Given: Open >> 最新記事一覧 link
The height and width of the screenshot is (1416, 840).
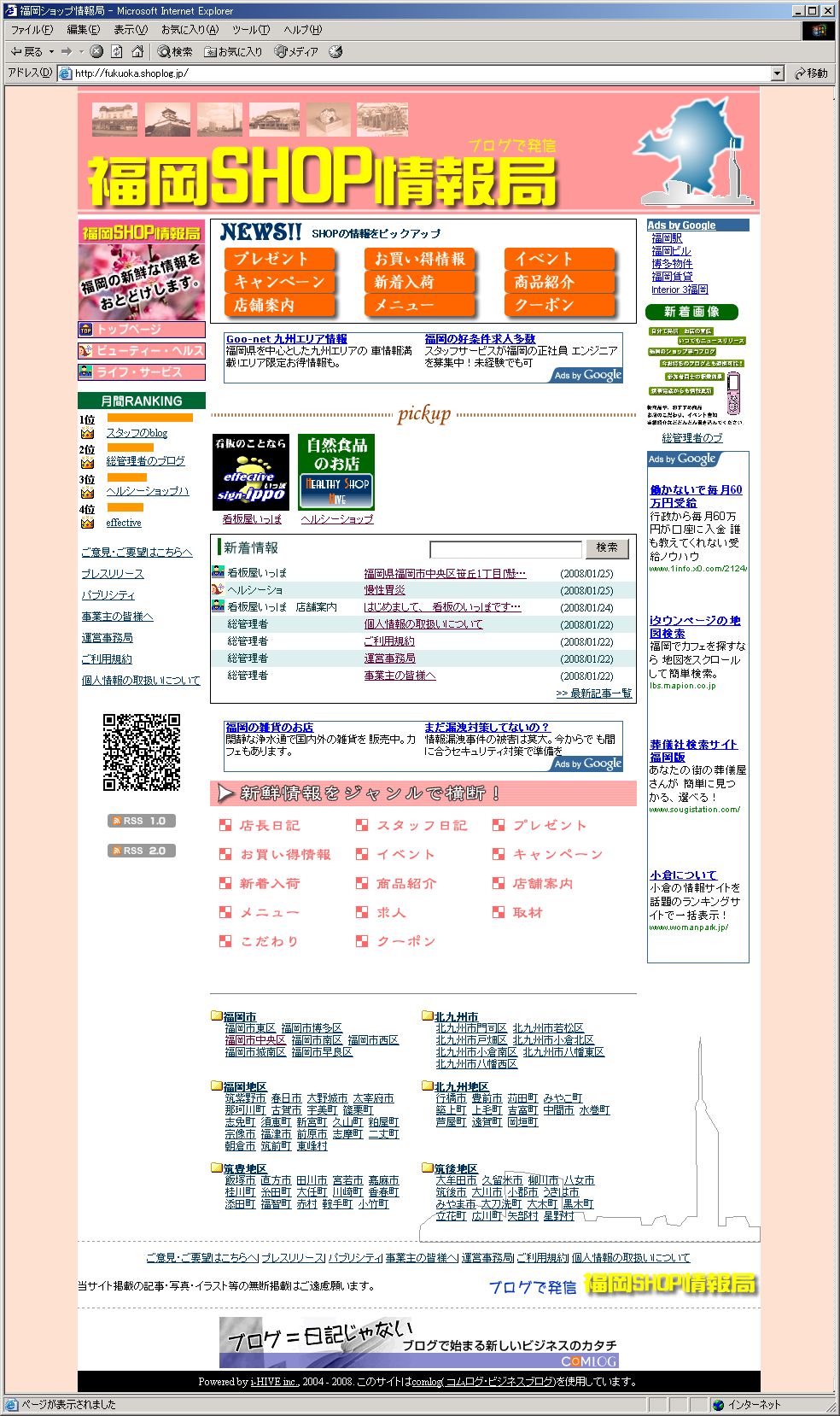Looking at the screenshot, I should click(594, 693).
